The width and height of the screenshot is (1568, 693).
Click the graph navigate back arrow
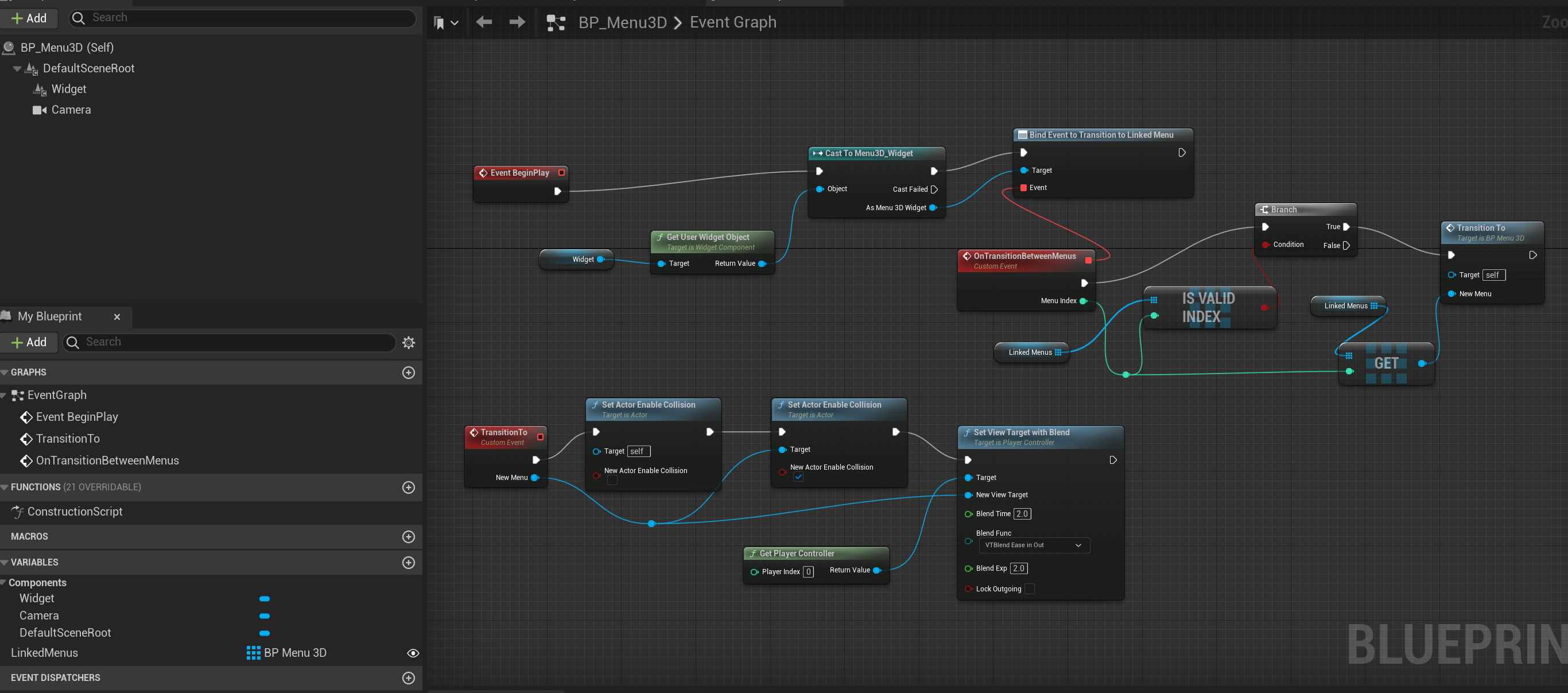click(x=484, y=22)
